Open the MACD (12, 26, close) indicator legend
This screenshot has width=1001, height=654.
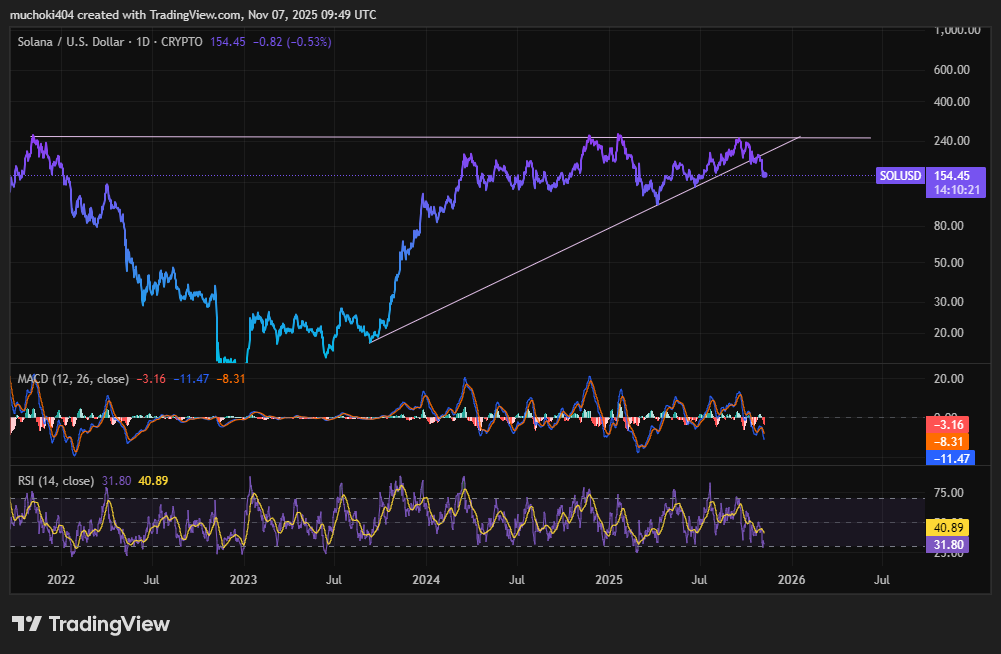pos(73,379)
